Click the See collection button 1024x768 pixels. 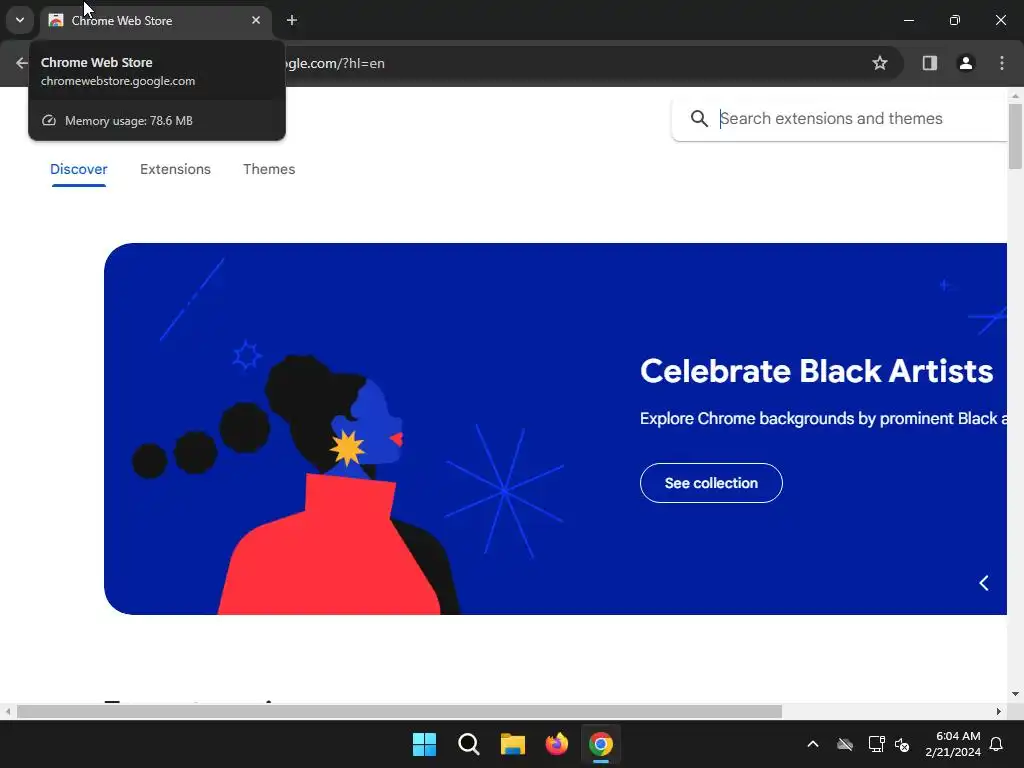[x=711, y=483]
